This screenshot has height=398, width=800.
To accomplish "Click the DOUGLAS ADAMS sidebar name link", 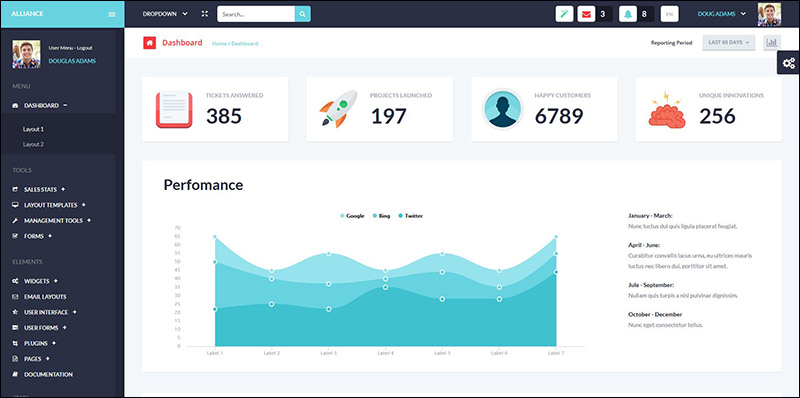I will click(72, 61).
